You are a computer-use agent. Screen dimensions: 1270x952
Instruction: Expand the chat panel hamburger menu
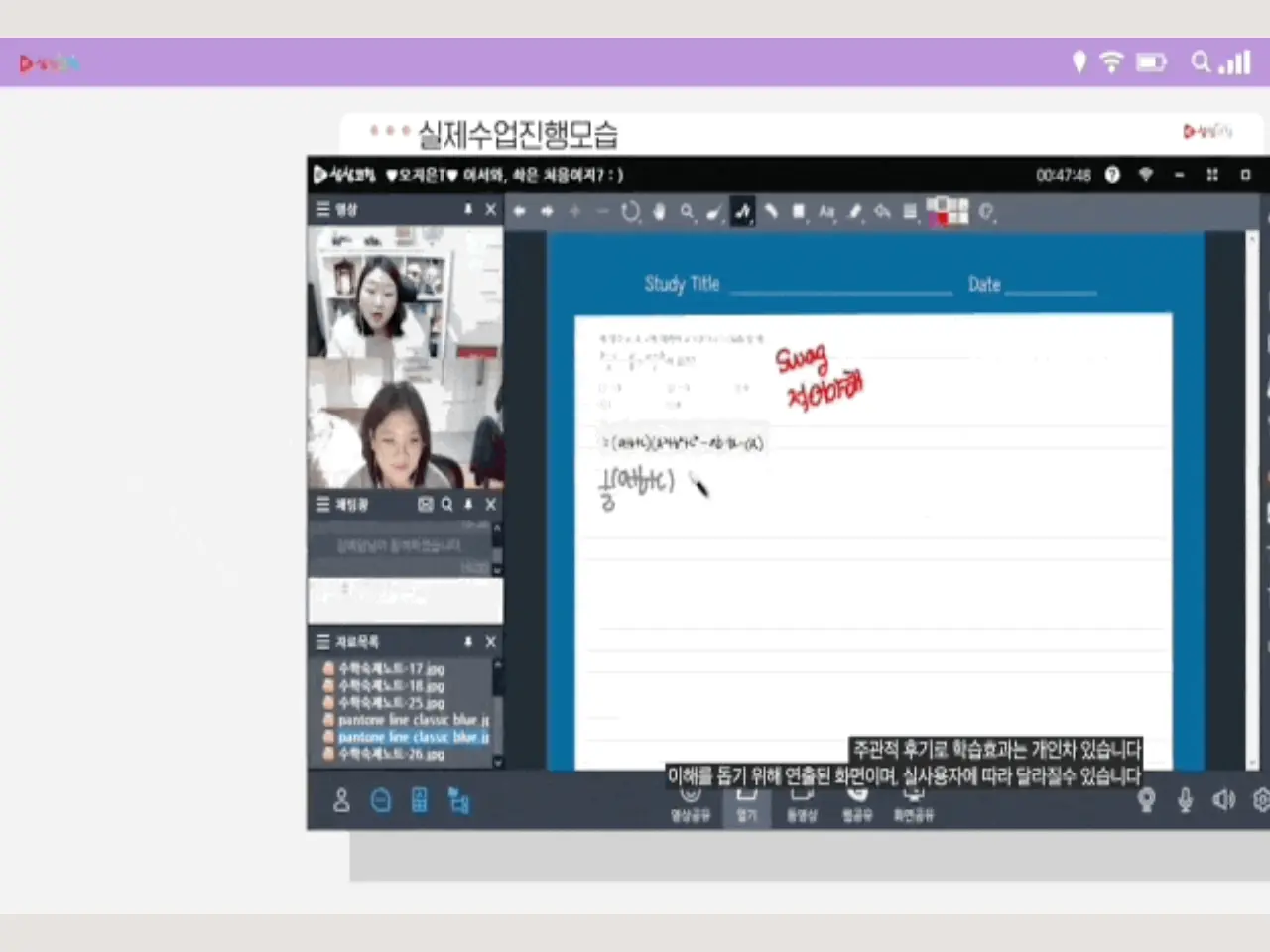click(323, 504)
